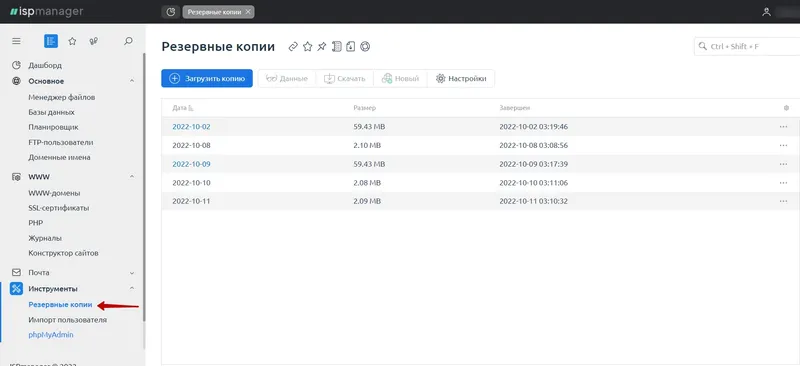Click the 59.43 MB size of 2022-10-02
Screen dimensions: 800x366
click(369, 127)
